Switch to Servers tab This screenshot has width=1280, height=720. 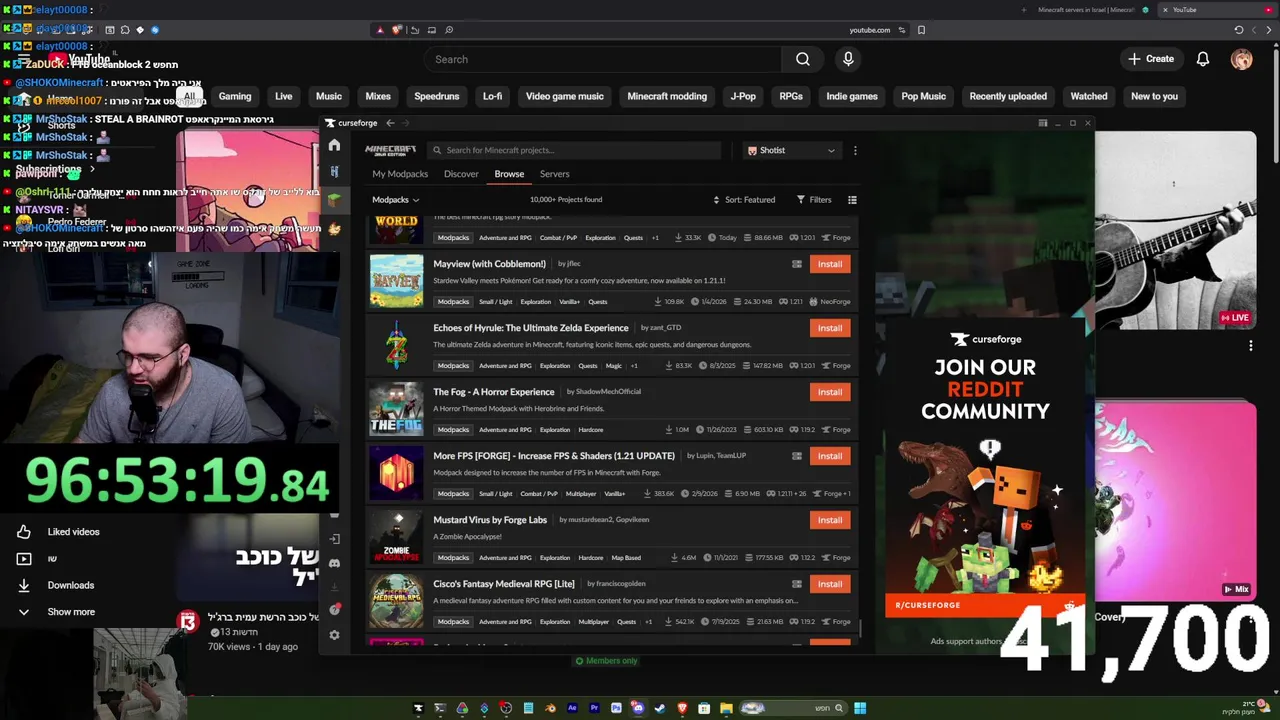[x=554, y=174]
